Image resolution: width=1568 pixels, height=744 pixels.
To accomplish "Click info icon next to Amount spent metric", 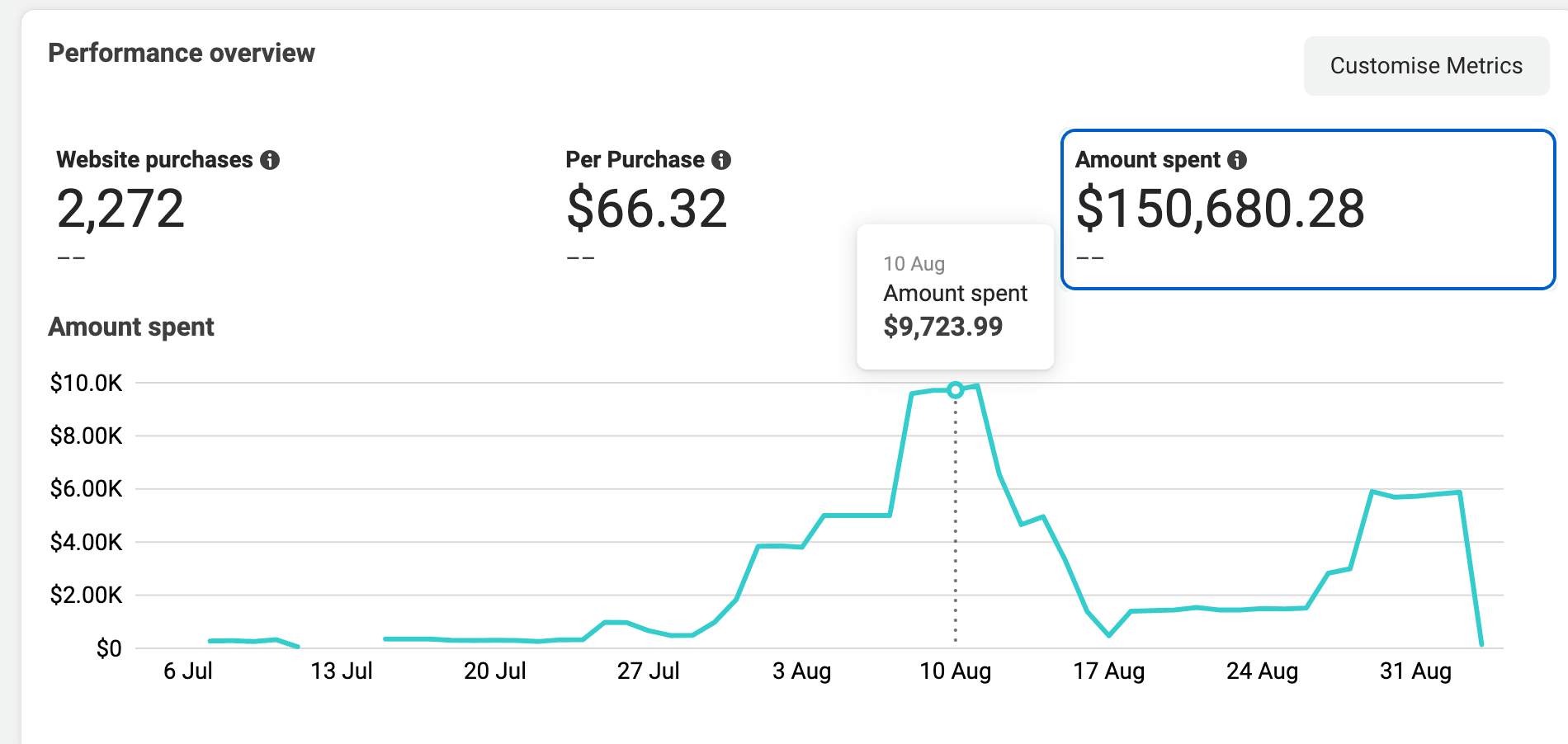I will point(1236,160).
